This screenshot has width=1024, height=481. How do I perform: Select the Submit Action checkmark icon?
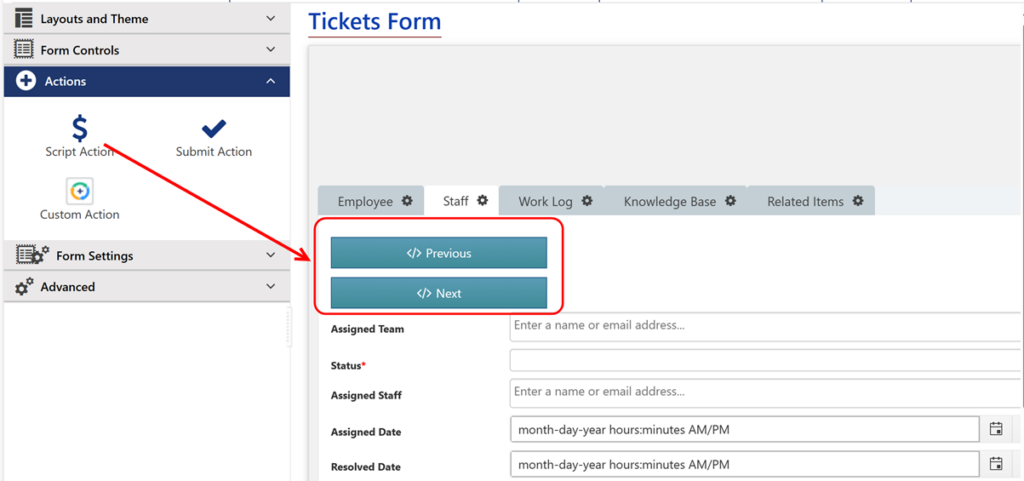[214, 129]
